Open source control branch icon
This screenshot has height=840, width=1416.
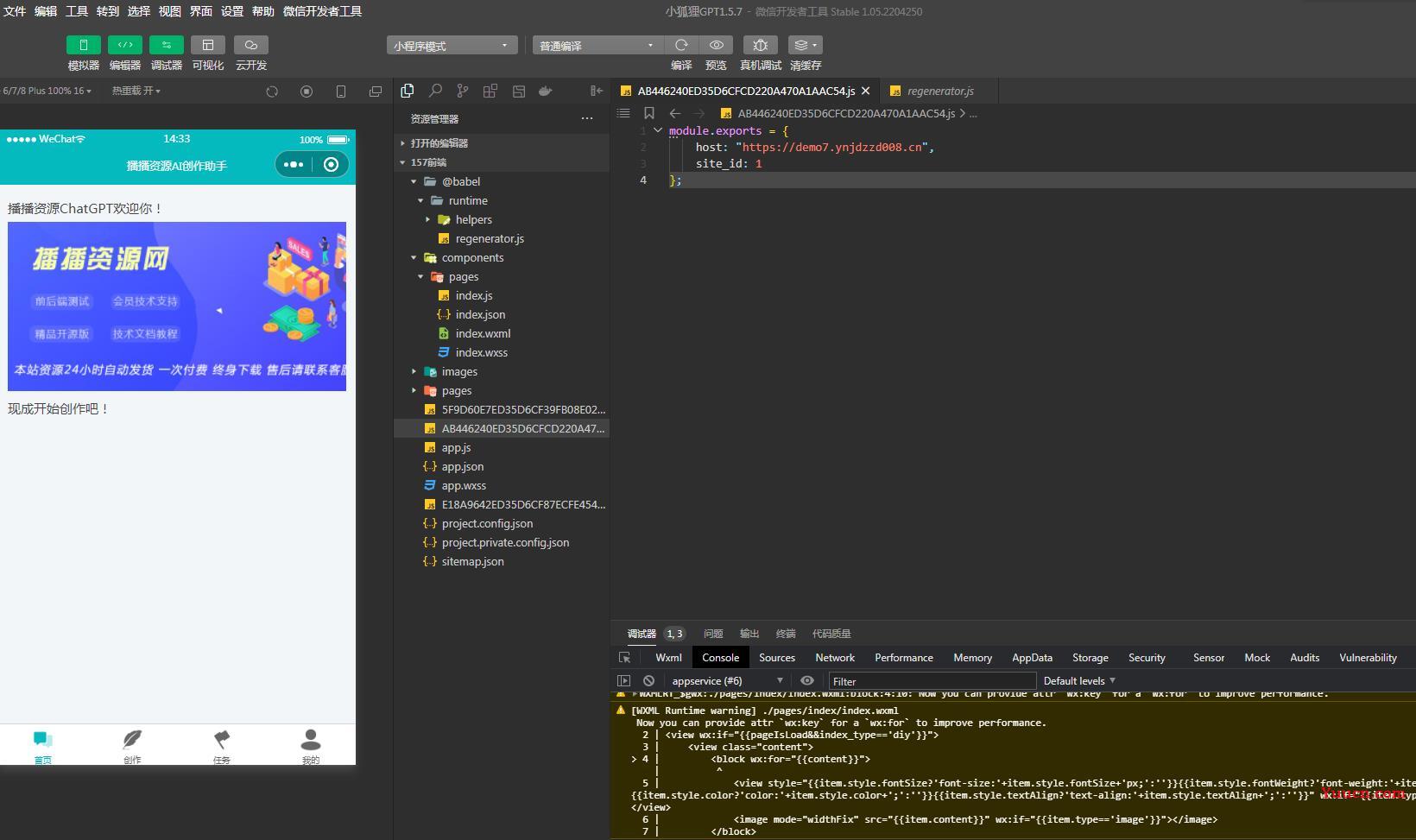[463, 91]
